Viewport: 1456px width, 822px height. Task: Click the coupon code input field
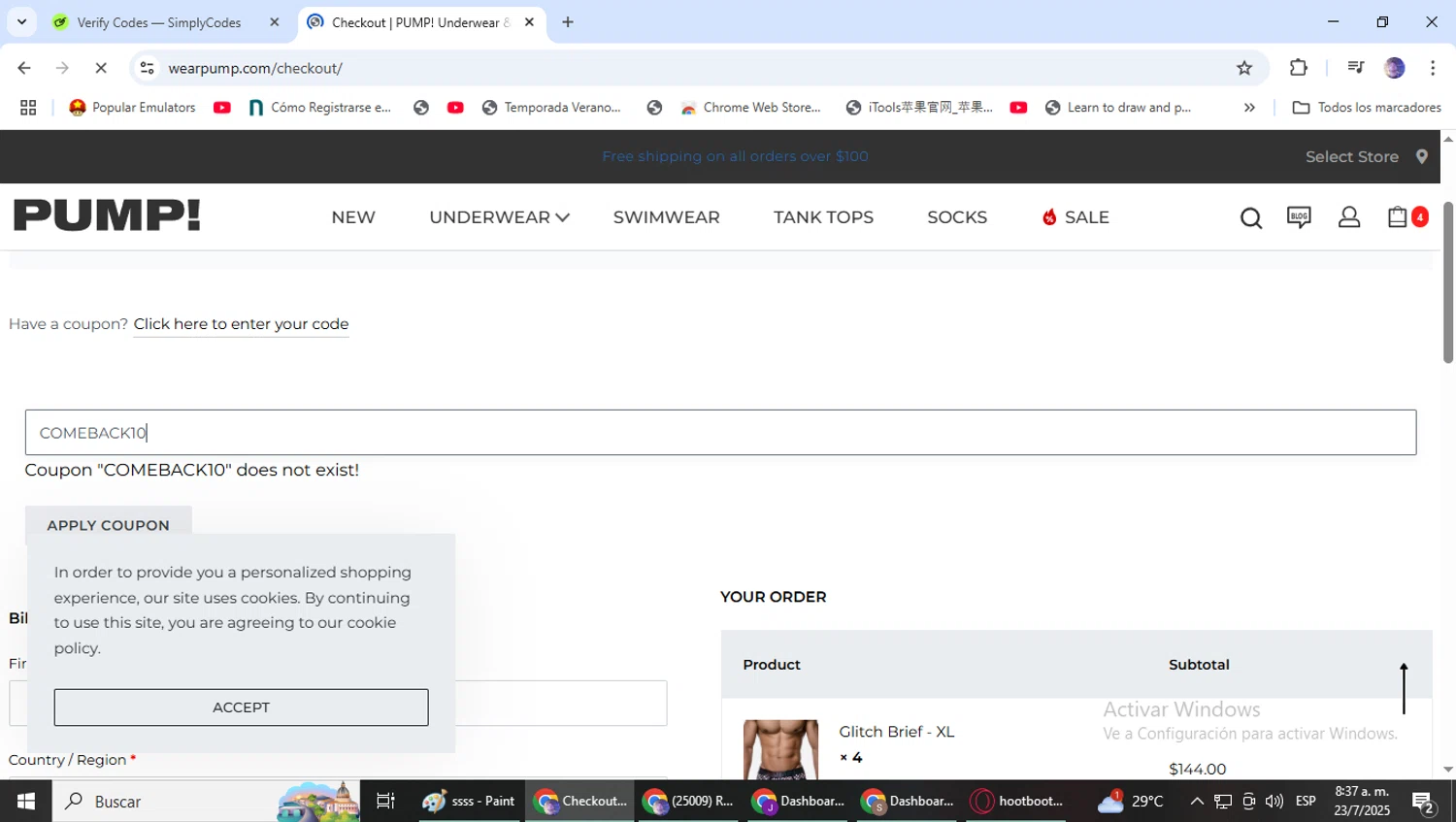720,433
